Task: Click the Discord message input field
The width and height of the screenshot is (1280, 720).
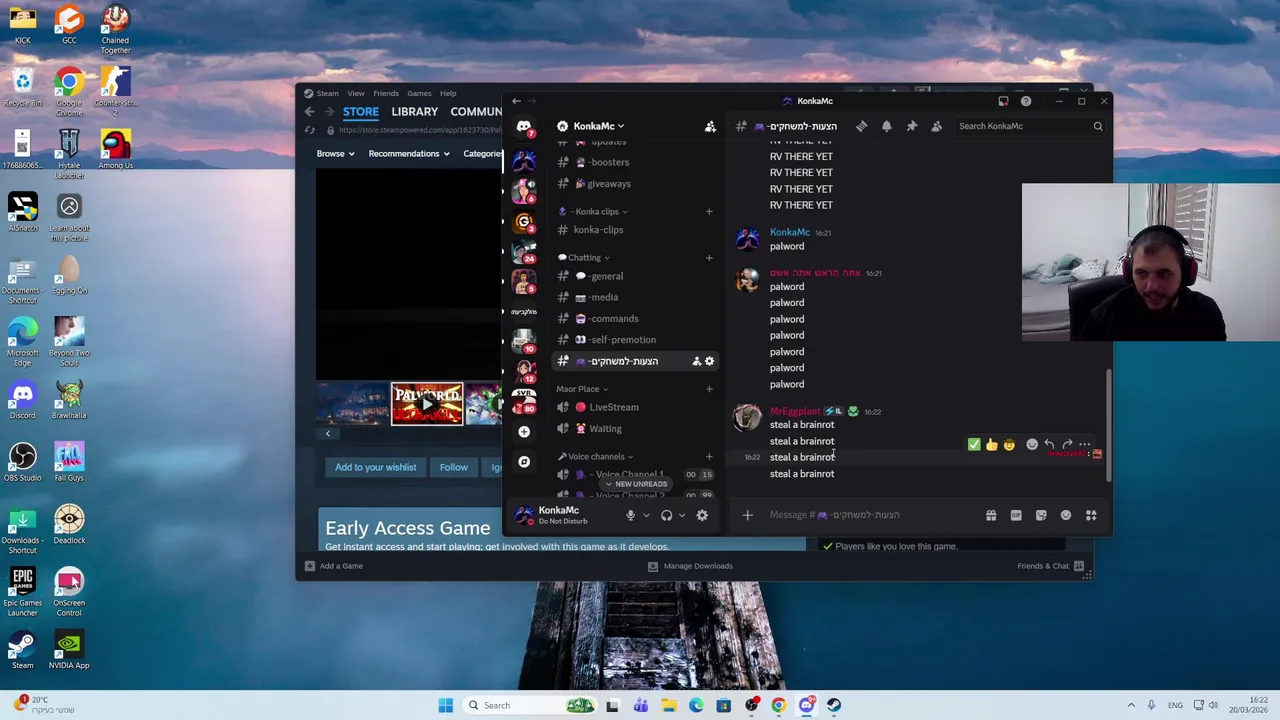Action: click(x=870, y=515)
